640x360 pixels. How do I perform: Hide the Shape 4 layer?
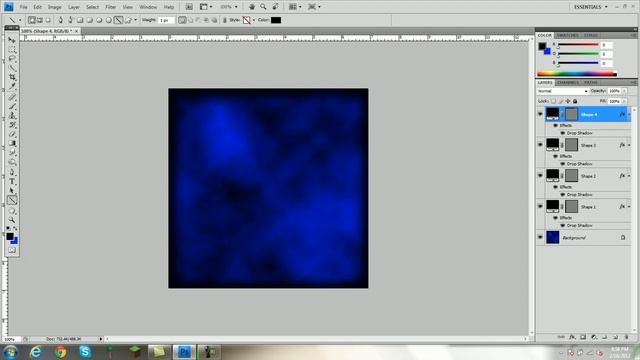[540, 114]
